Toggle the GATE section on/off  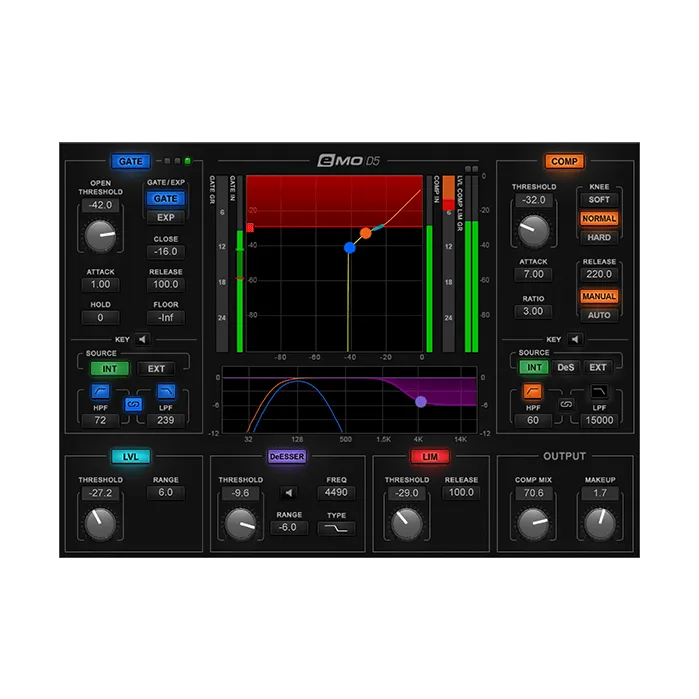pos(131,161)
